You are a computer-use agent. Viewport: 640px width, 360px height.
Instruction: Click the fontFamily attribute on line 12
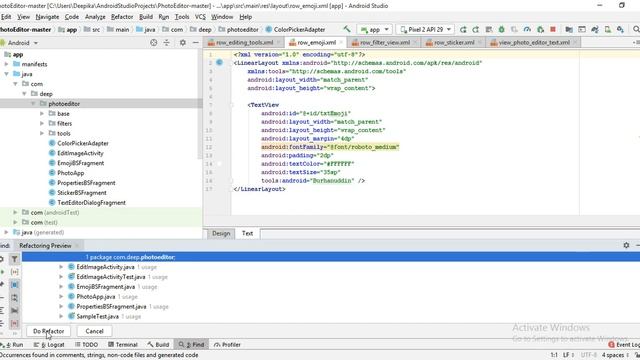[330, 147]
